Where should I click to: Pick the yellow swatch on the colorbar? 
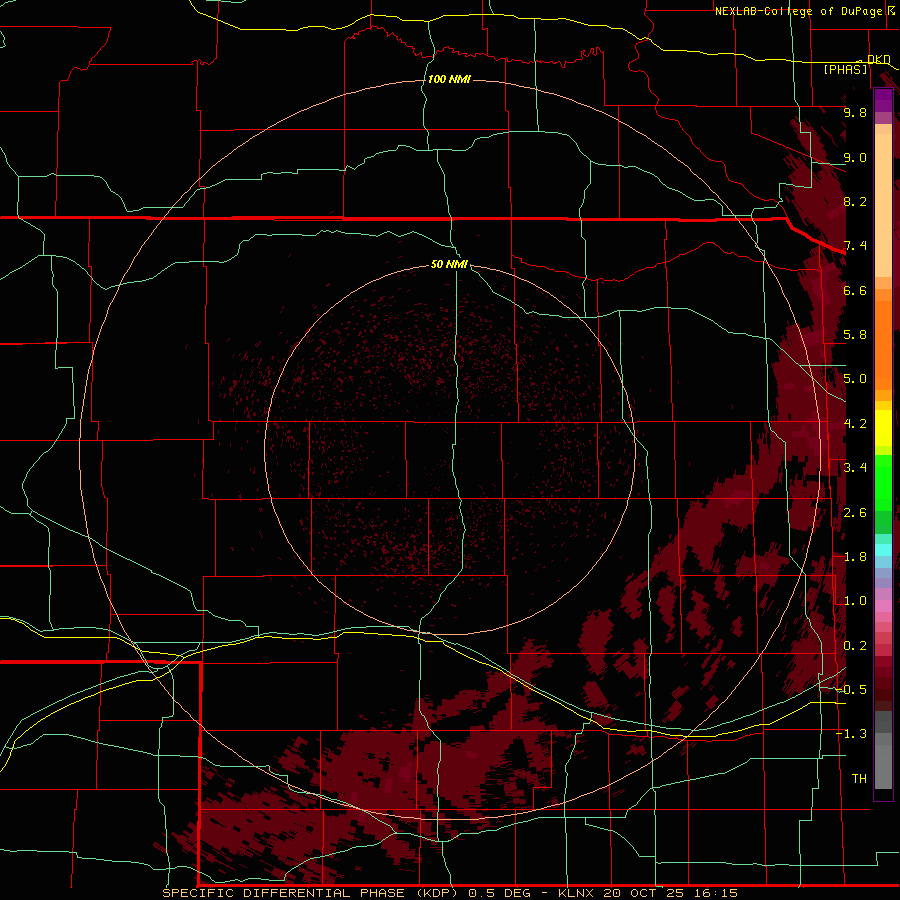pos(883,428)
